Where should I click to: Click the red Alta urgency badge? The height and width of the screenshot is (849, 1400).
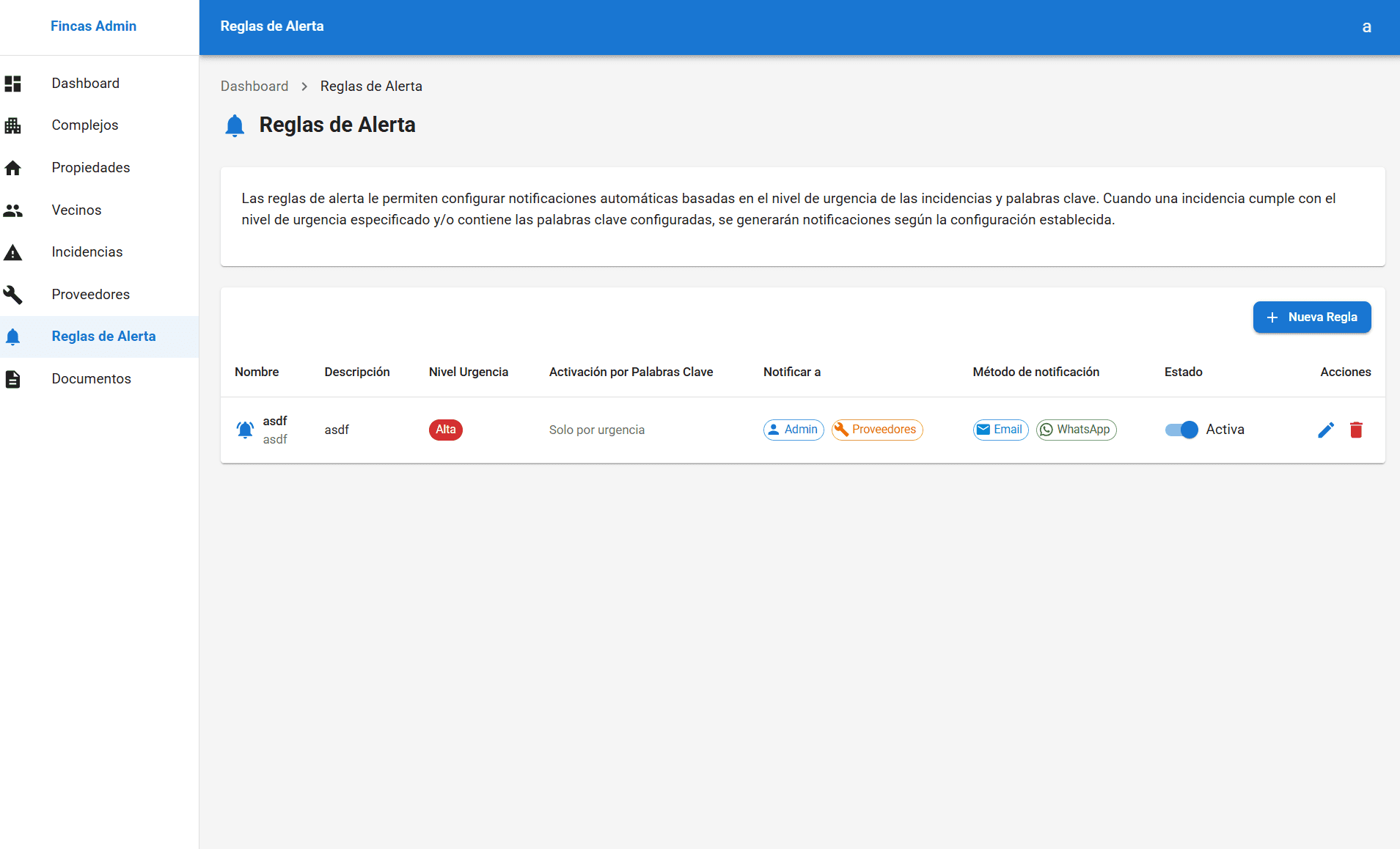446,430
